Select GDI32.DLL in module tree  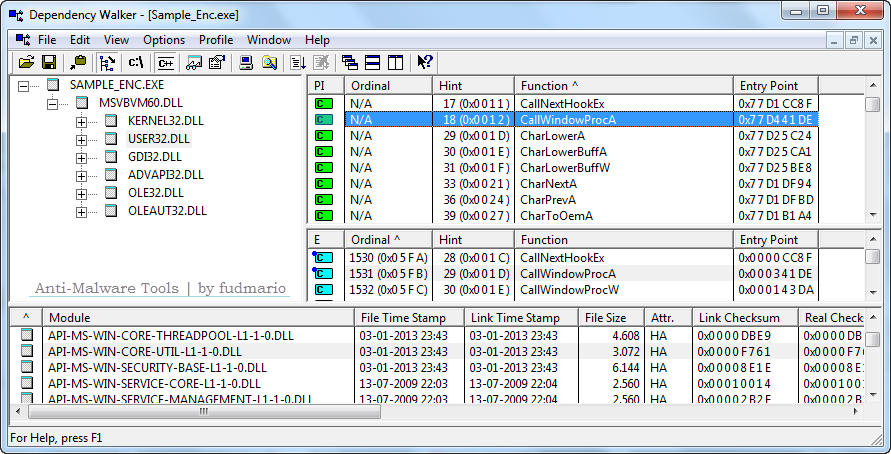[x=155, y=157]
